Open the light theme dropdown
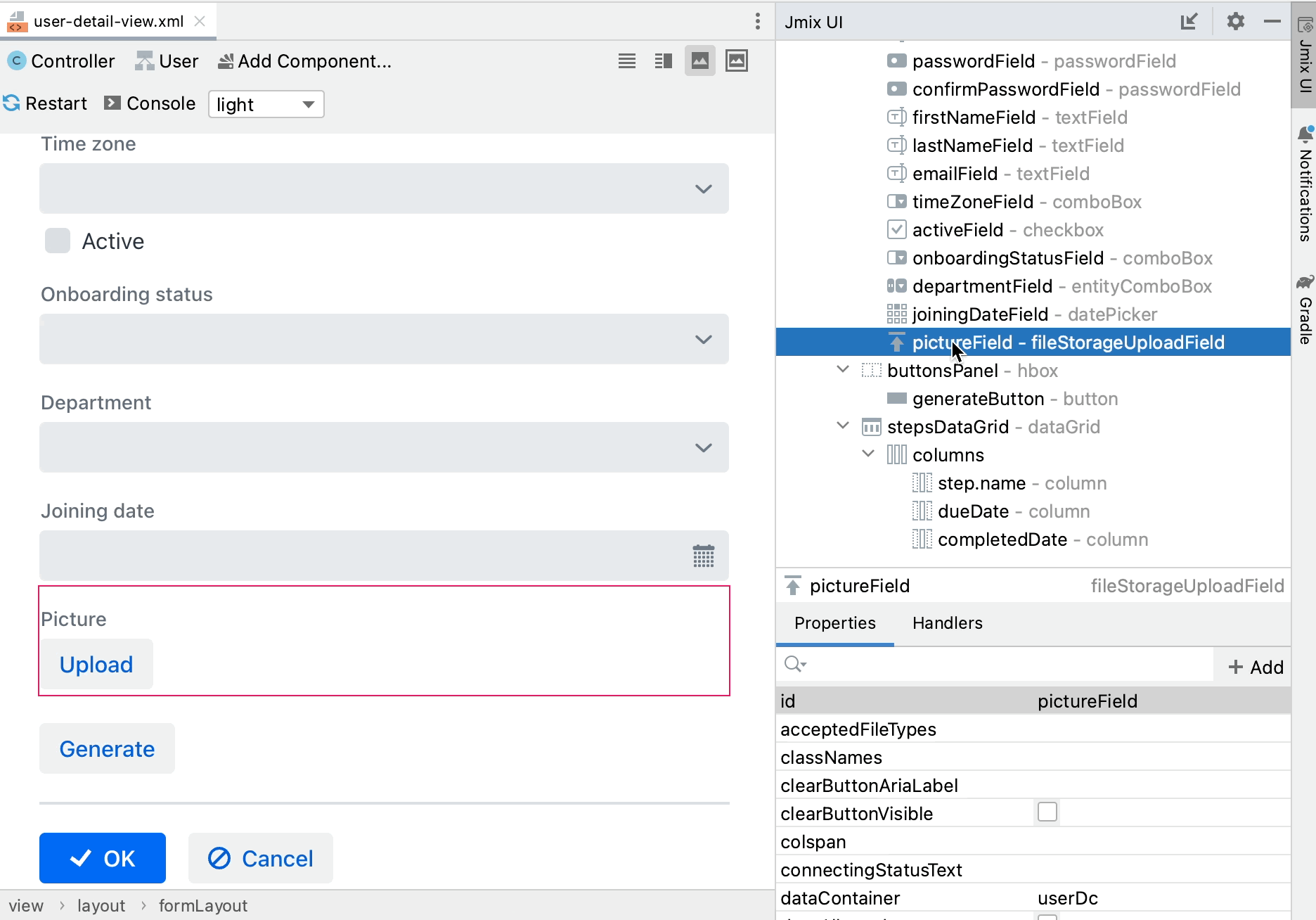 point(266,104)
